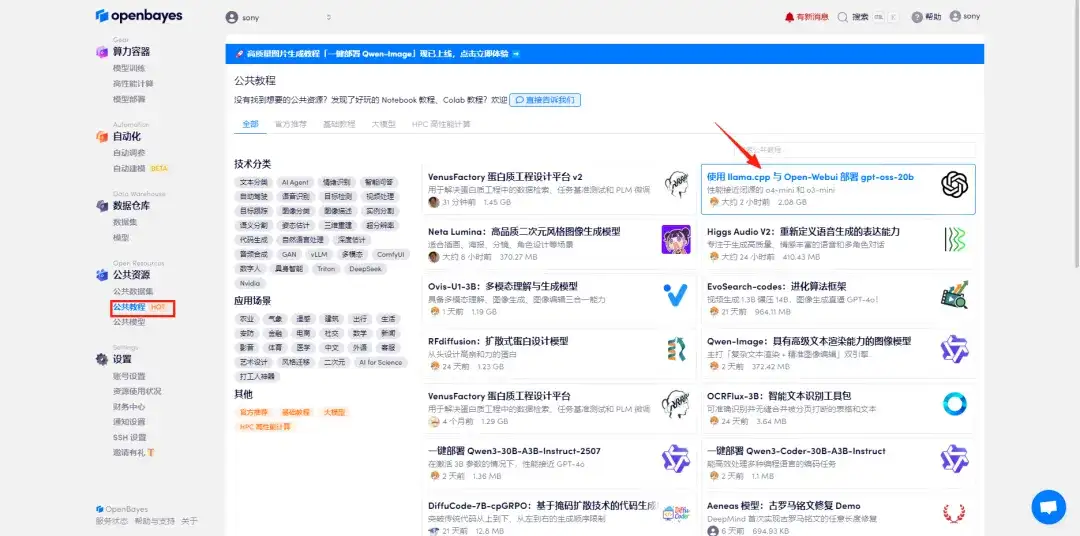
Task: Open 自动调参 in the sidebar
Action: [129, 152]
